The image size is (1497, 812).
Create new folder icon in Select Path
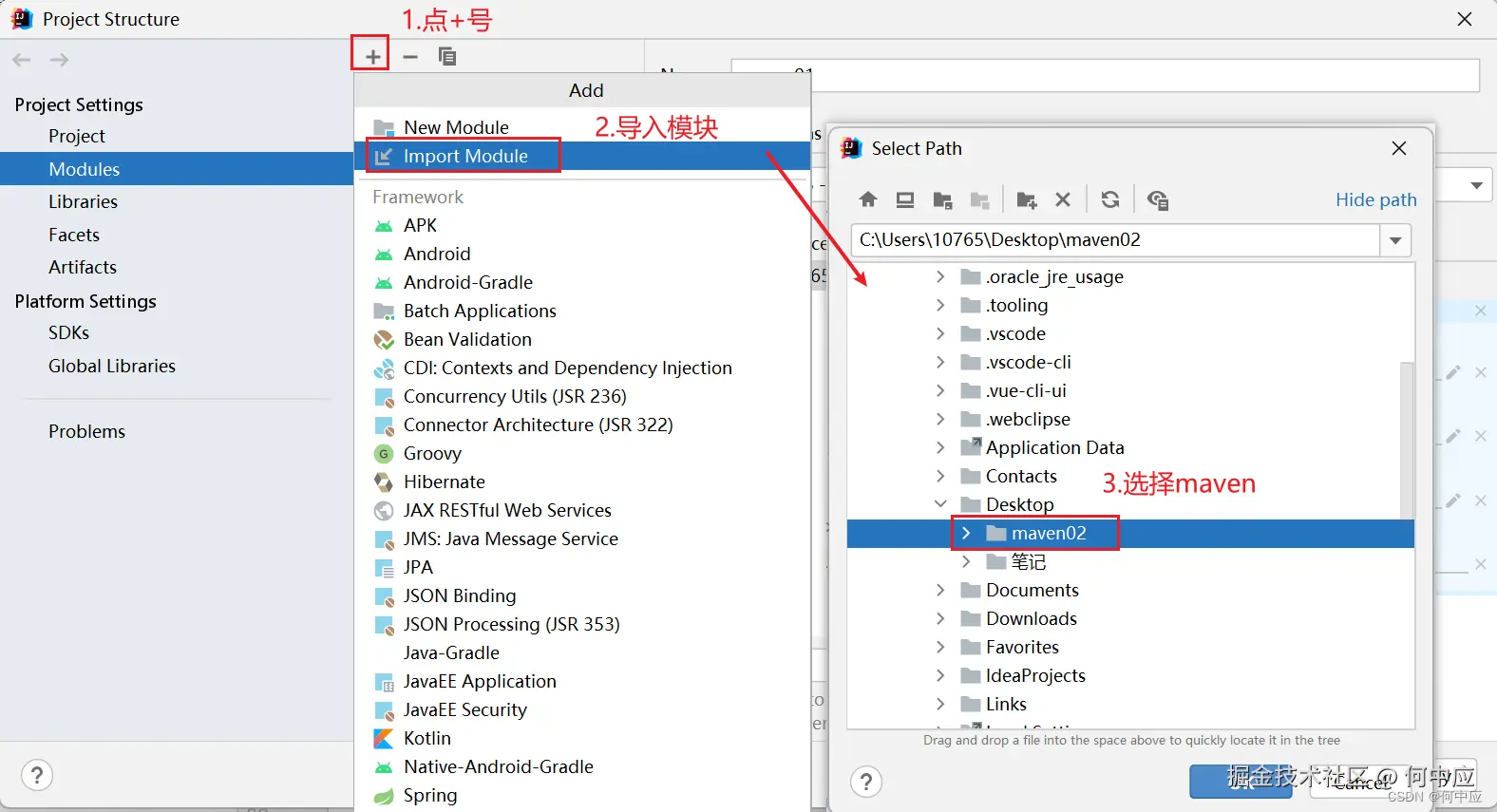pos(1026,199)
